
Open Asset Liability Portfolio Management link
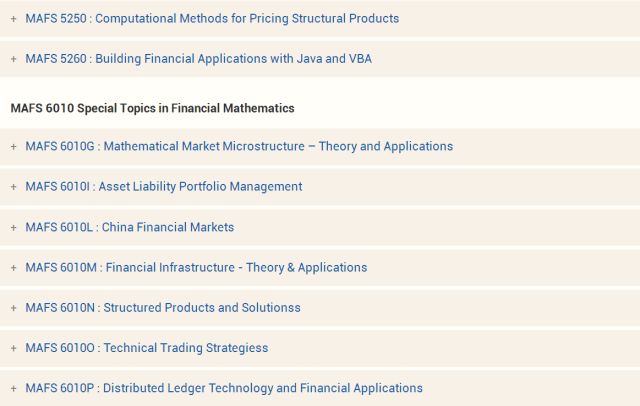(164, 186)
